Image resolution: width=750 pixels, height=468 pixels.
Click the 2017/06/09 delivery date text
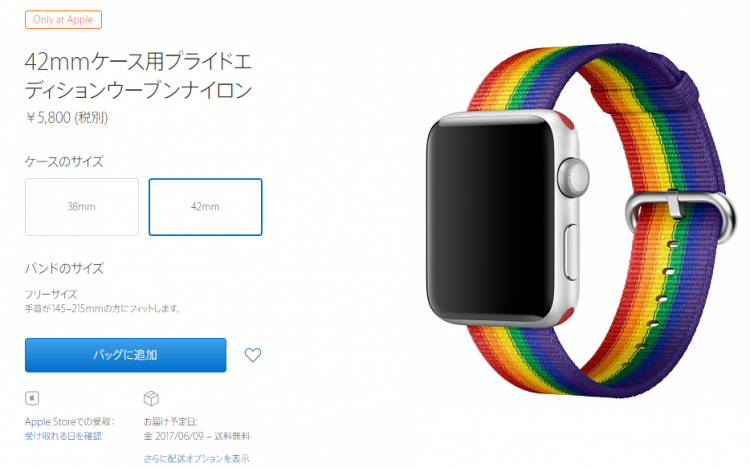pyautogui.click(x=179, y=436)
